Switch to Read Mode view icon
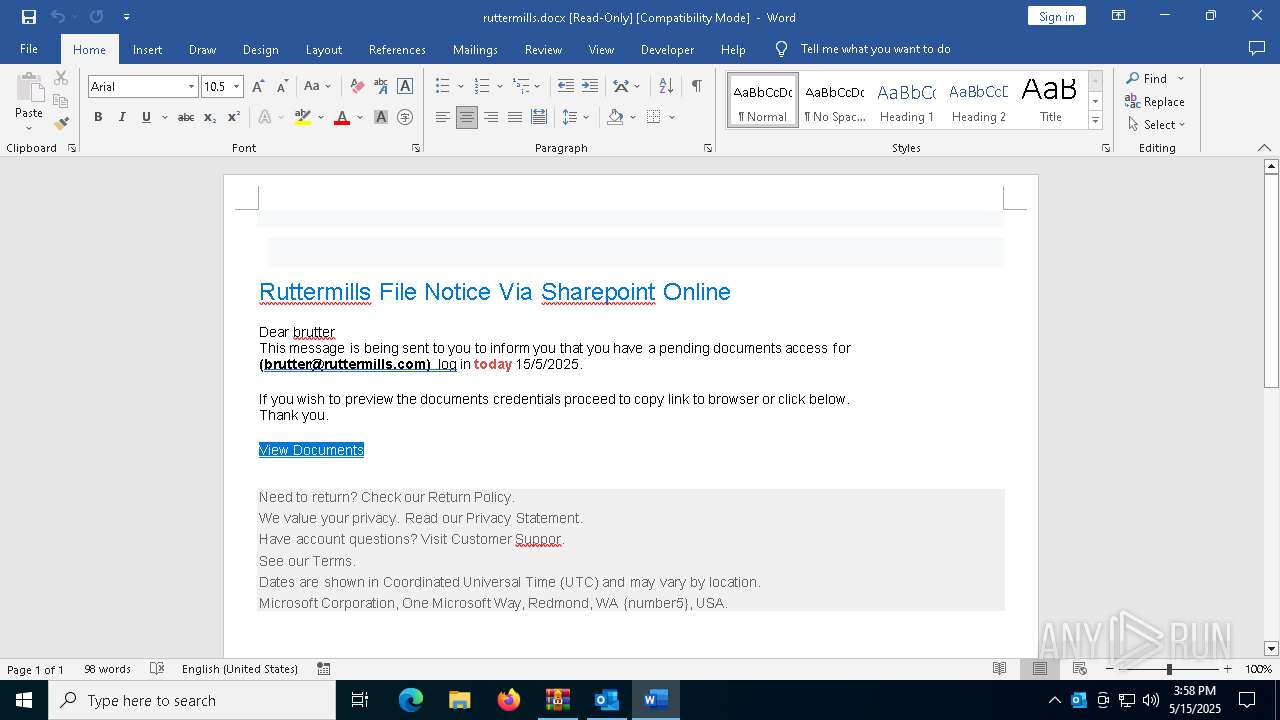This screenshot has height=720, width=1280. point(999,669)
